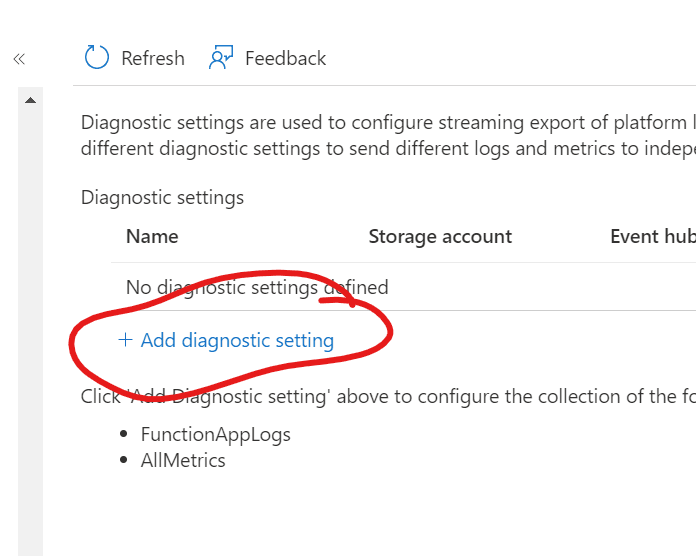Click the No diagnostic settings defined row
This screenshot has height=556, width=696.
coord(257,287)
